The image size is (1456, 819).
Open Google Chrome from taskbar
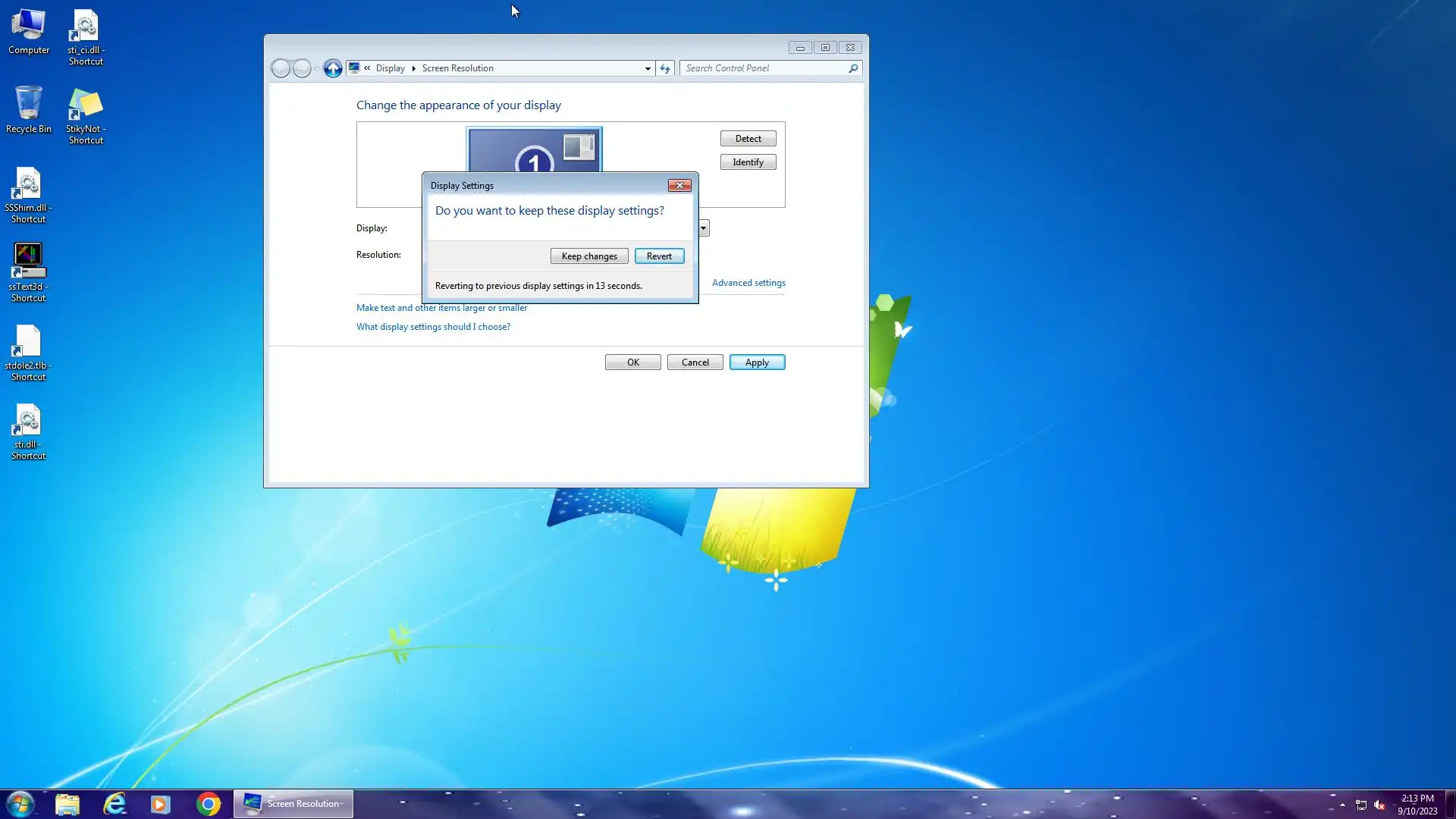208,804
